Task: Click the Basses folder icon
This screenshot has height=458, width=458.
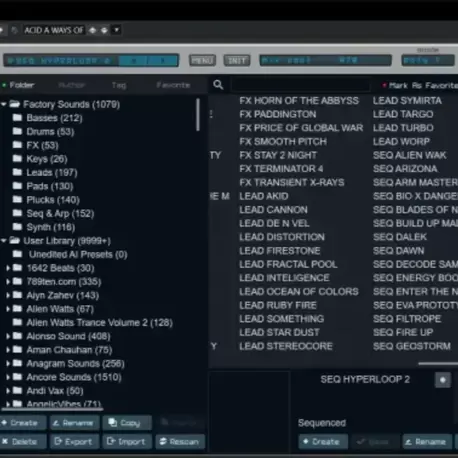Action: coord(17,118)
